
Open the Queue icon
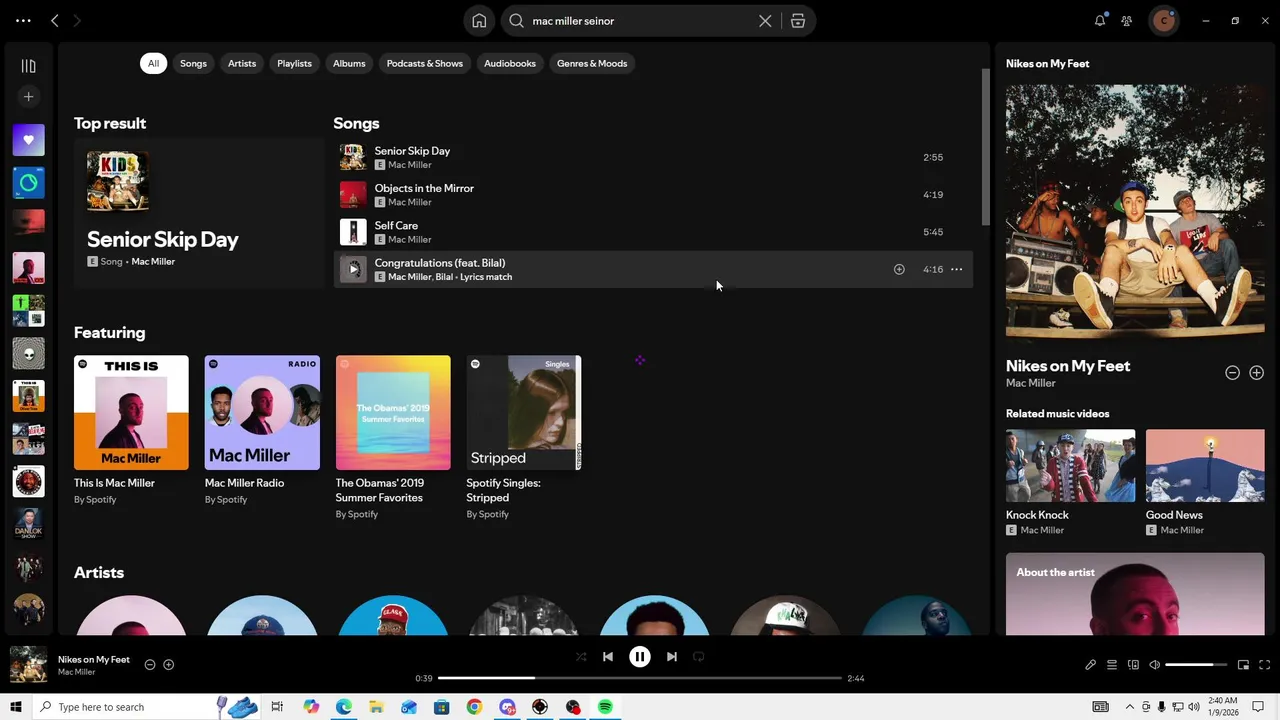pyautogui.click(x=1112, y=665)
